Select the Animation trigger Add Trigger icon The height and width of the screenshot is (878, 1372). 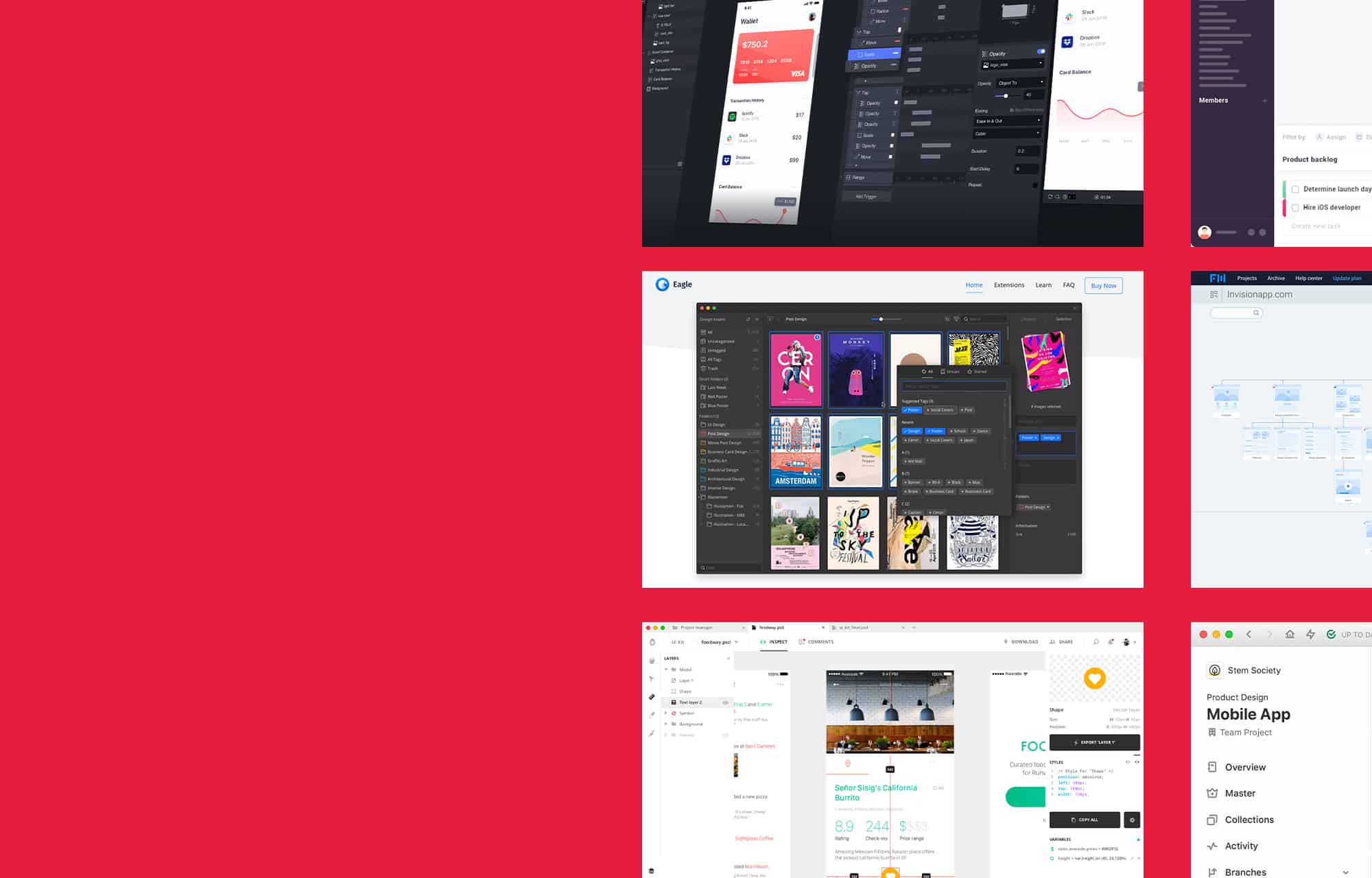coord(866,196)
